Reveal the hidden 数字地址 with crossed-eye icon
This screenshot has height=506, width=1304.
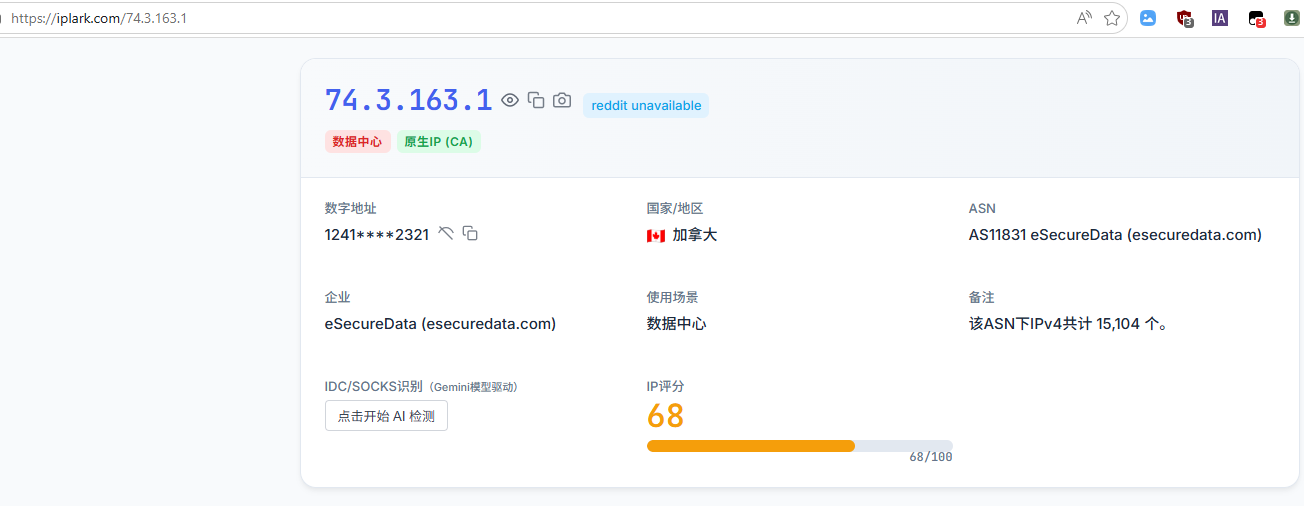[446, 234]
